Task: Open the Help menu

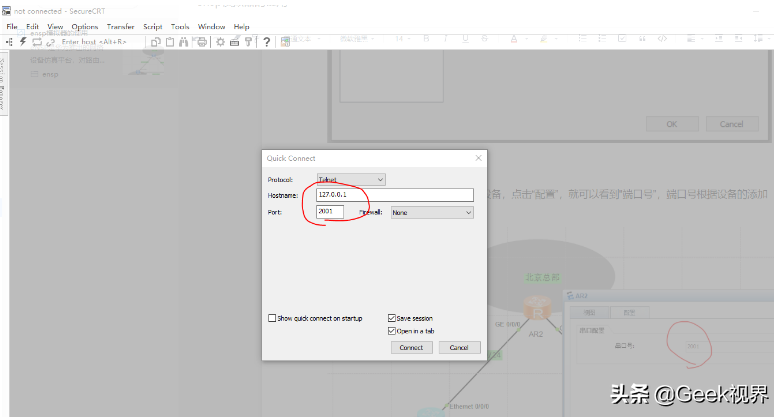Action: (241, 26)
